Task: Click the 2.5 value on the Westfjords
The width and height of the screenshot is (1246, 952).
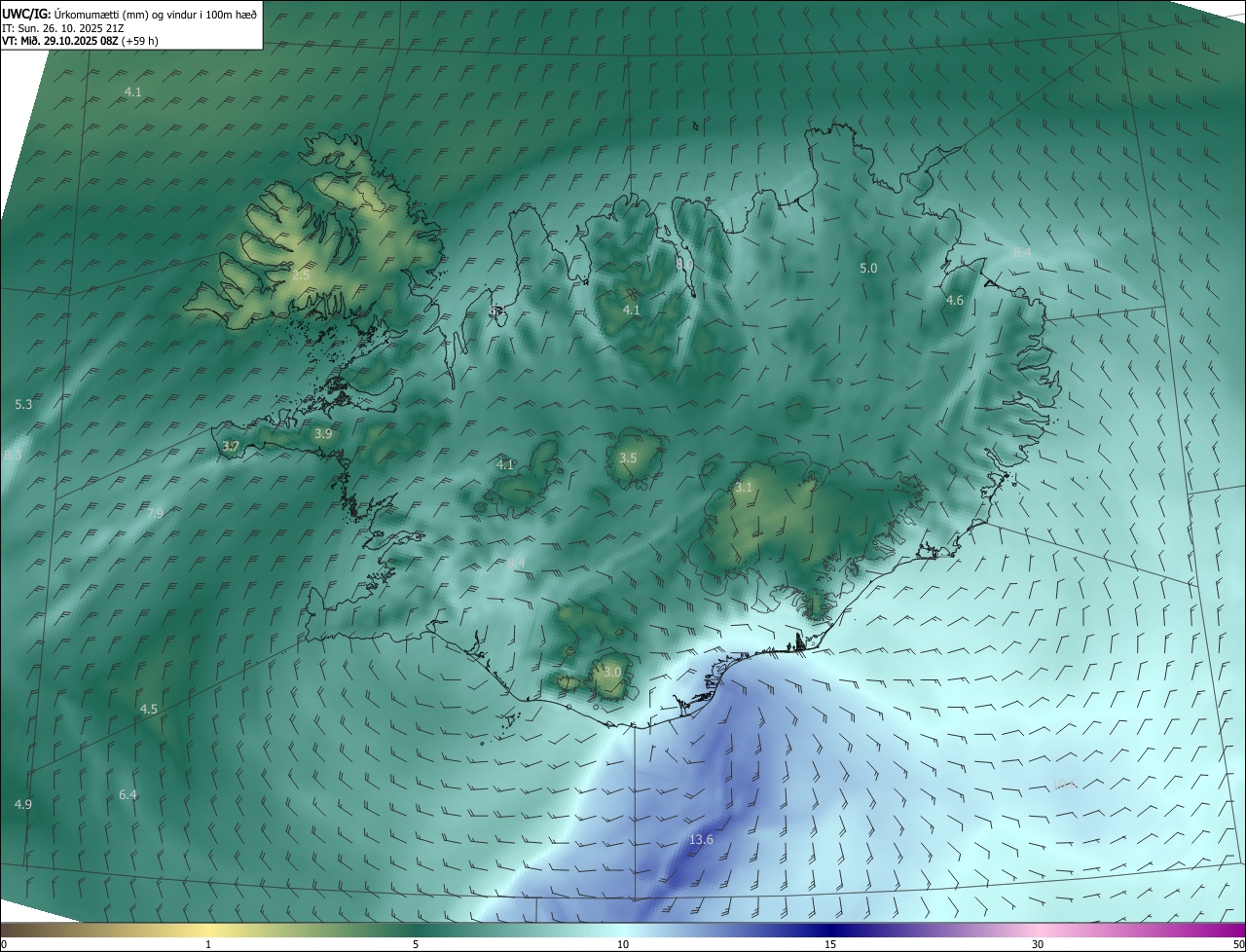Action: [301, 275]
